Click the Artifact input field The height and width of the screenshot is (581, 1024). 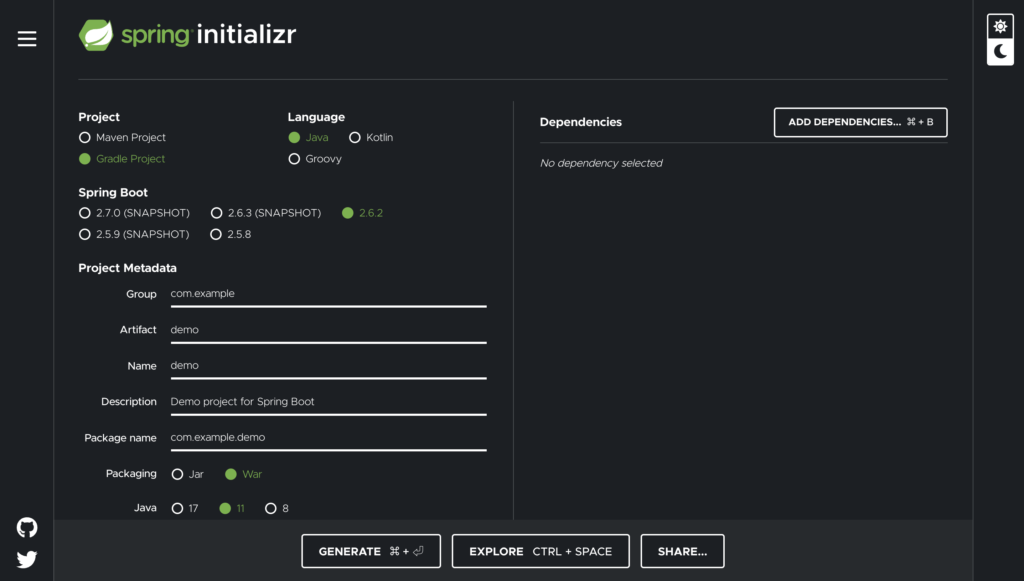328,330
